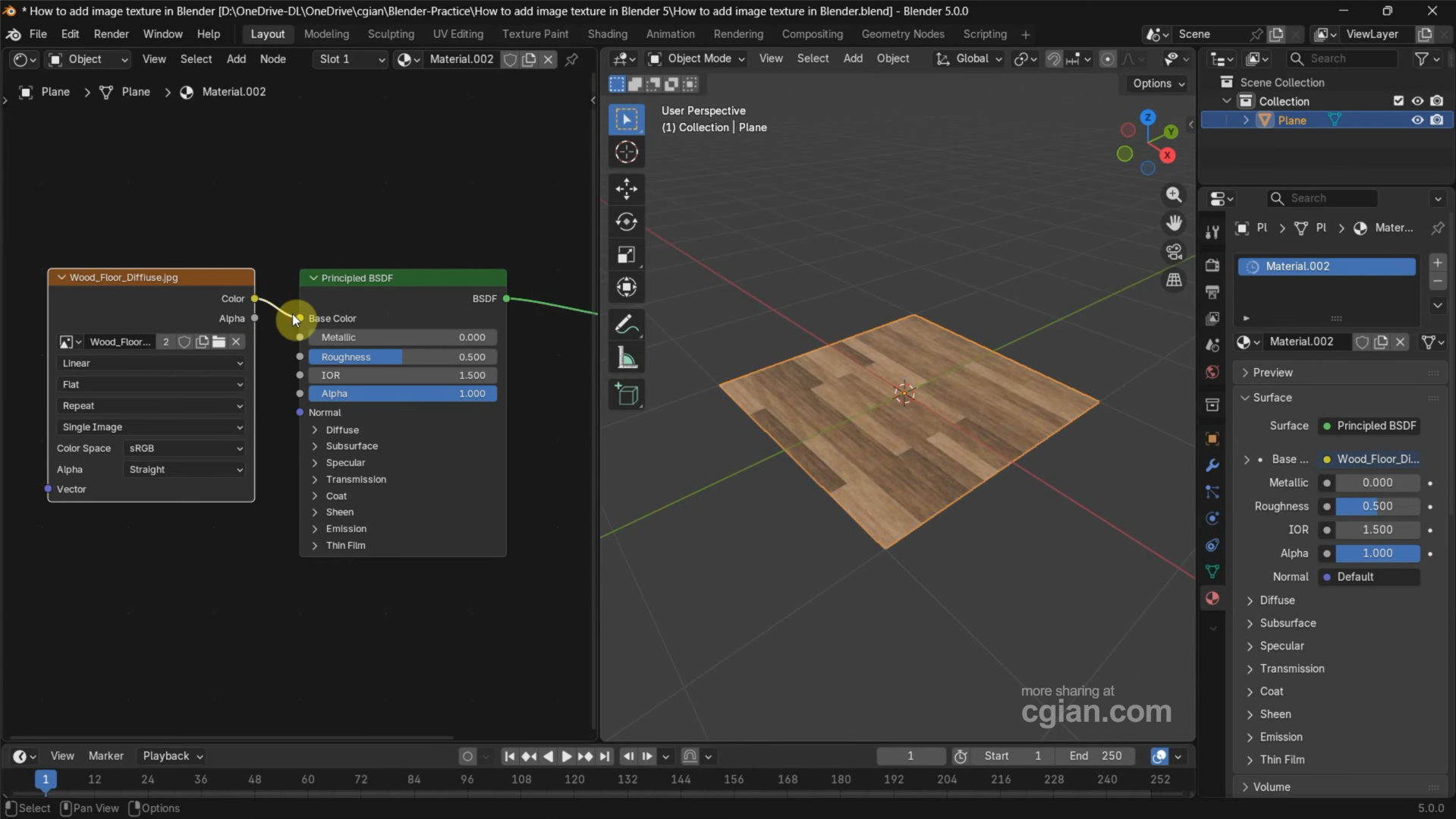The height and width of the screenshot is (819, 1456).
Task: Pick the 3D Cursor tool
Action: [626, 152]
